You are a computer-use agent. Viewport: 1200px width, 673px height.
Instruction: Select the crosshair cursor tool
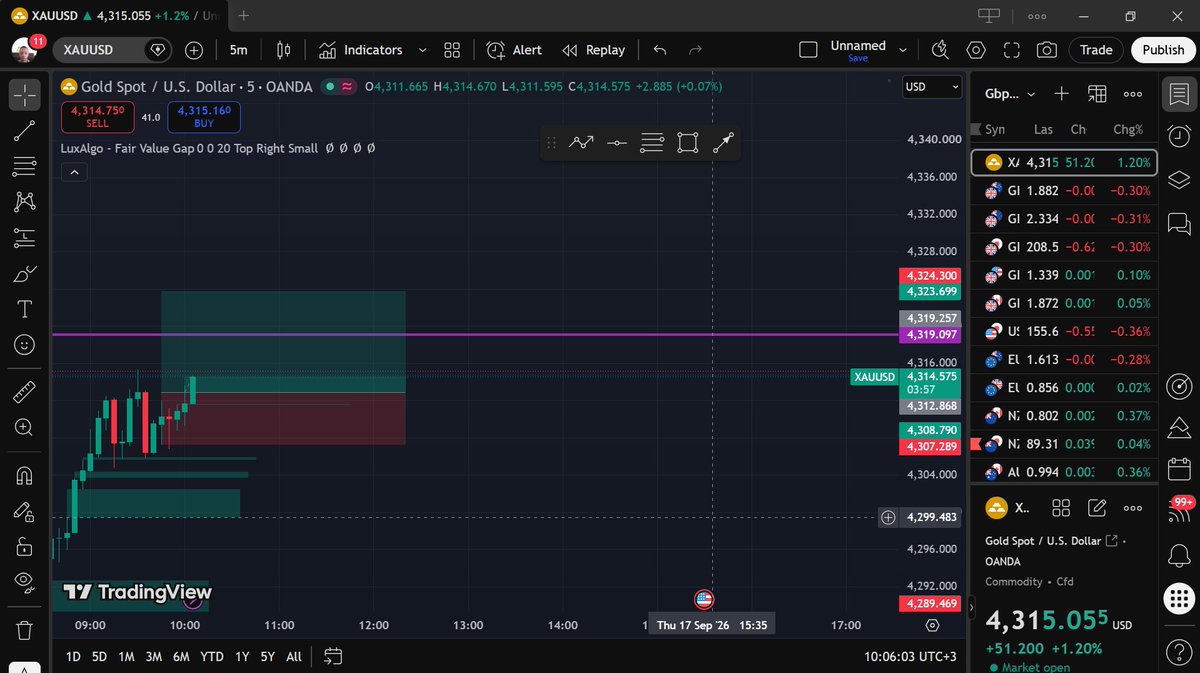pyautogui.click(x=25, y=95)
